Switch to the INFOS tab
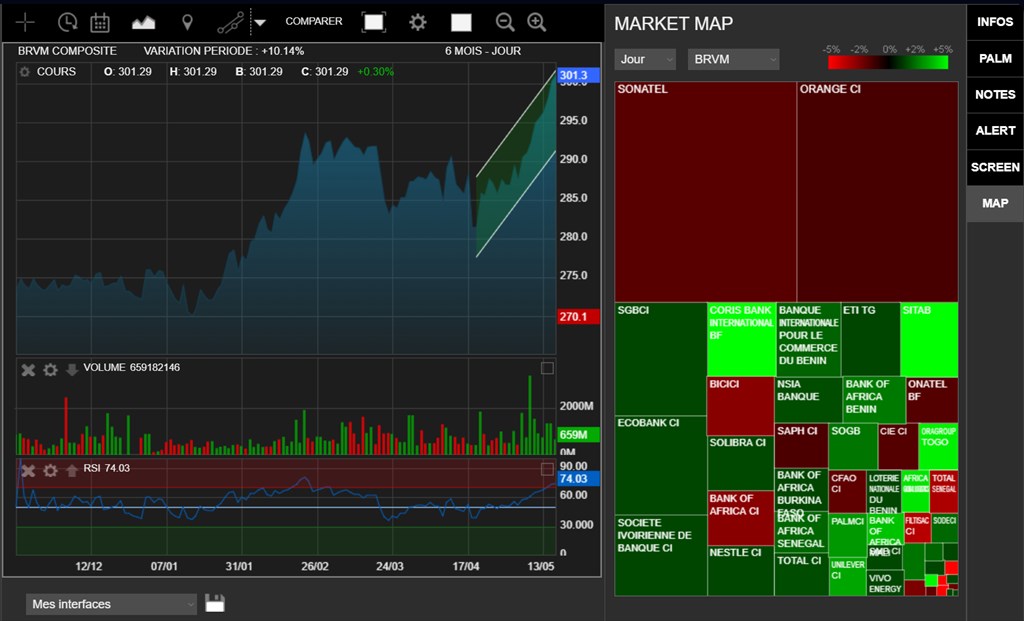The image size is (1024, 621). click(995, 22)
